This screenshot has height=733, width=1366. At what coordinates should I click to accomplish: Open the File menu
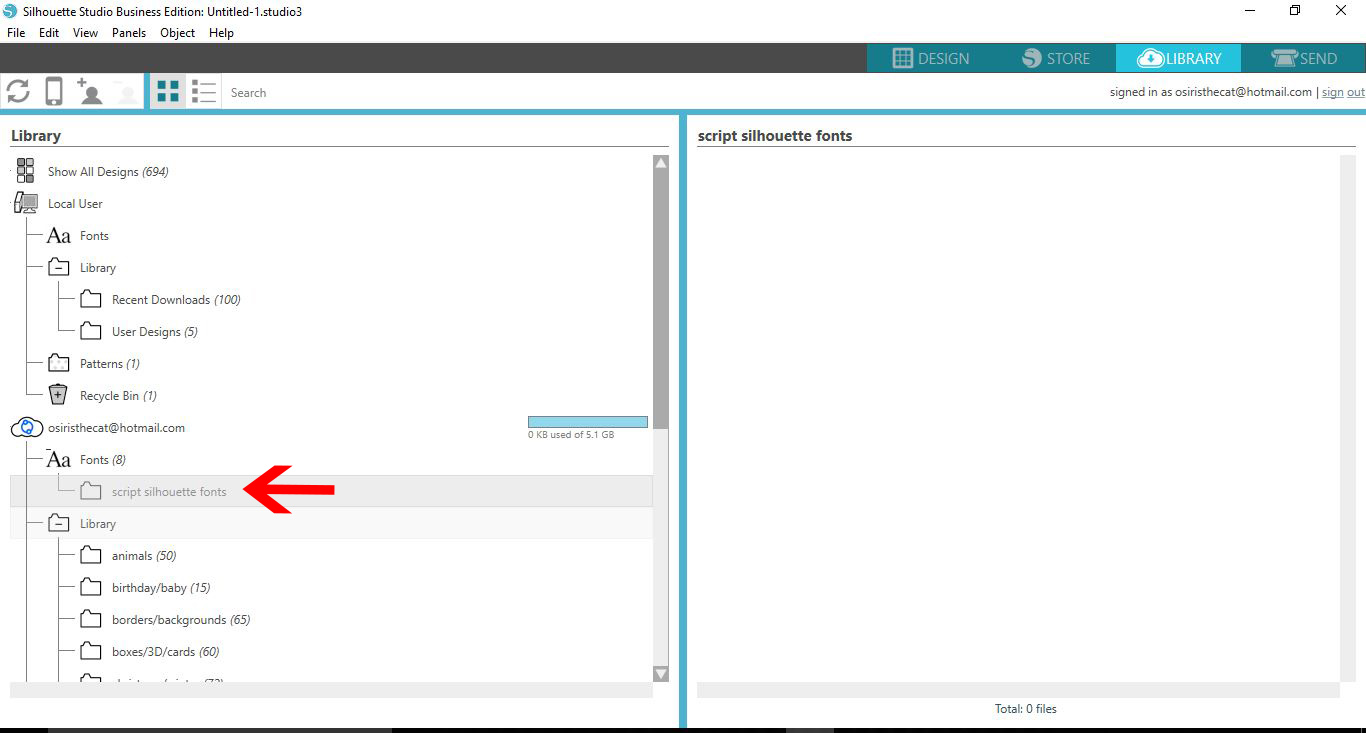[16, 33]
